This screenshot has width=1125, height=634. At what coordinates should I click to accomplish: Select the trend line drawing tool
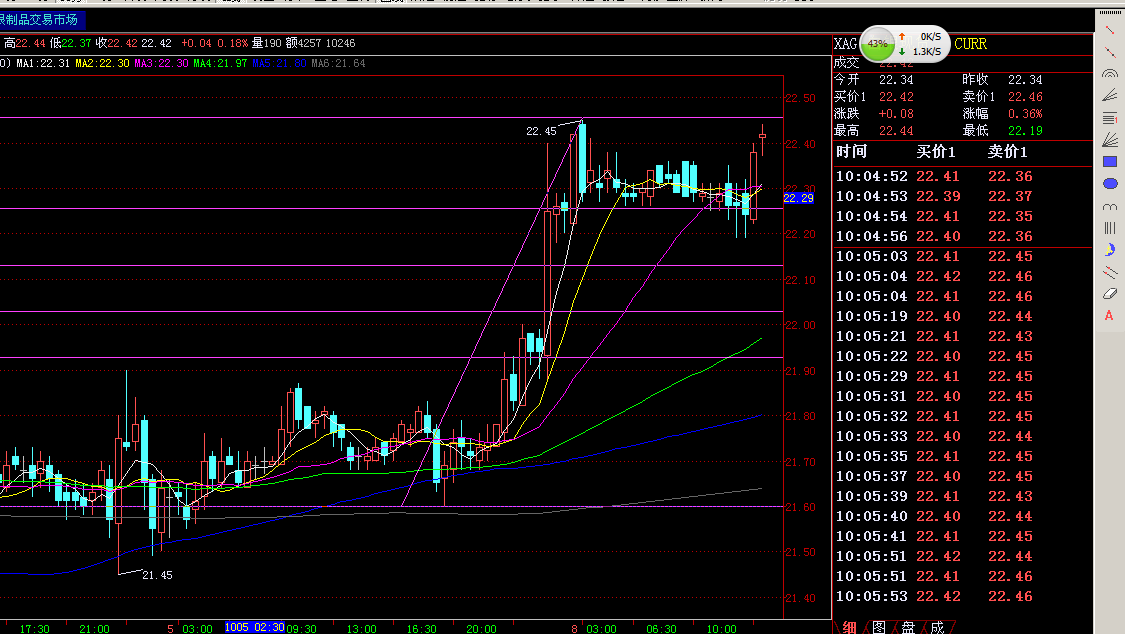[1109, 29]
